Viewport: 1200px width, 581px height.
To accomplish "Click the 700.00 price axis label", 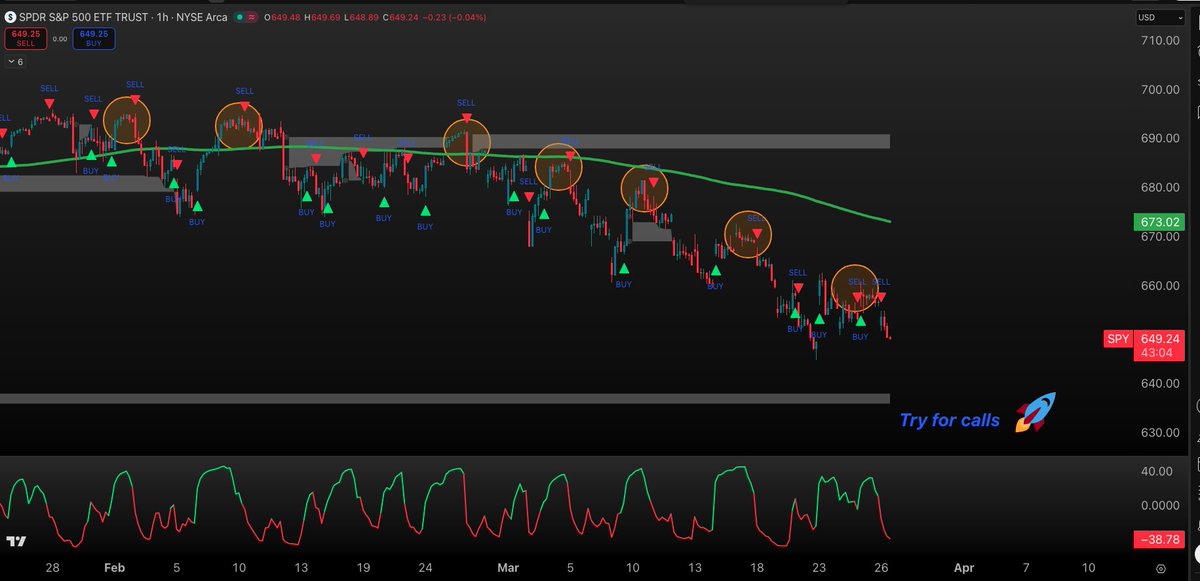I will coord(1161,90).
